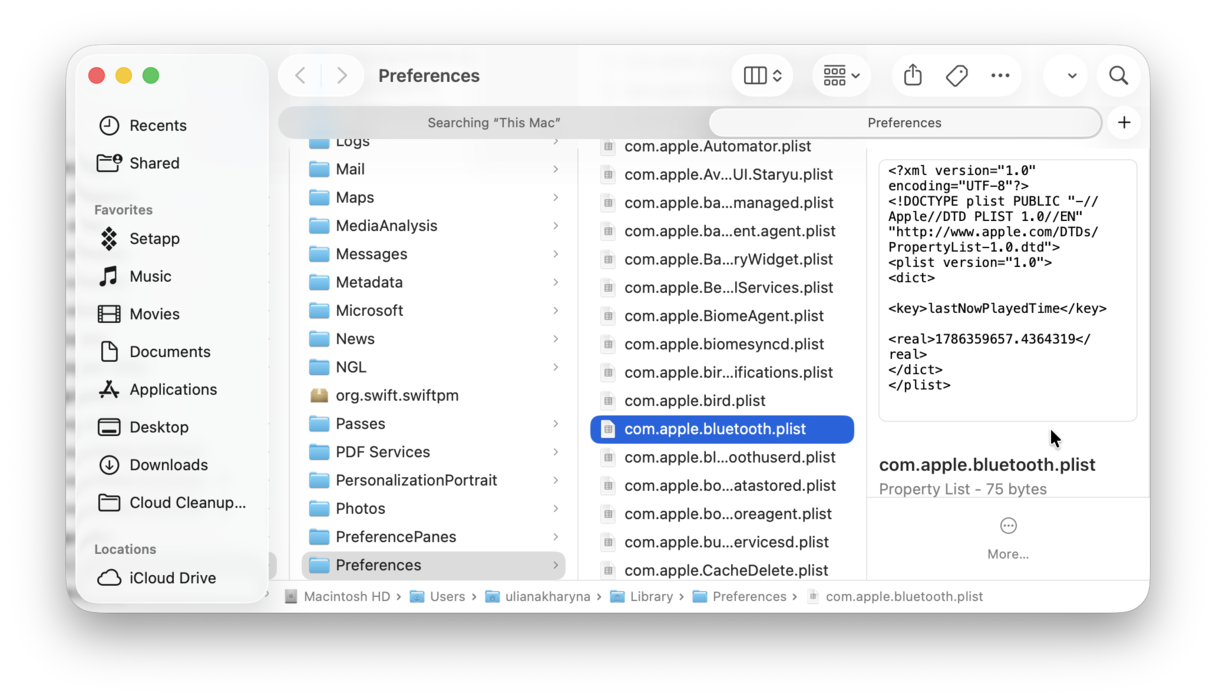Select com.apple.bo...atastored.plist file
Viewport: 1216px width, 700px height.
pos(722,485)
